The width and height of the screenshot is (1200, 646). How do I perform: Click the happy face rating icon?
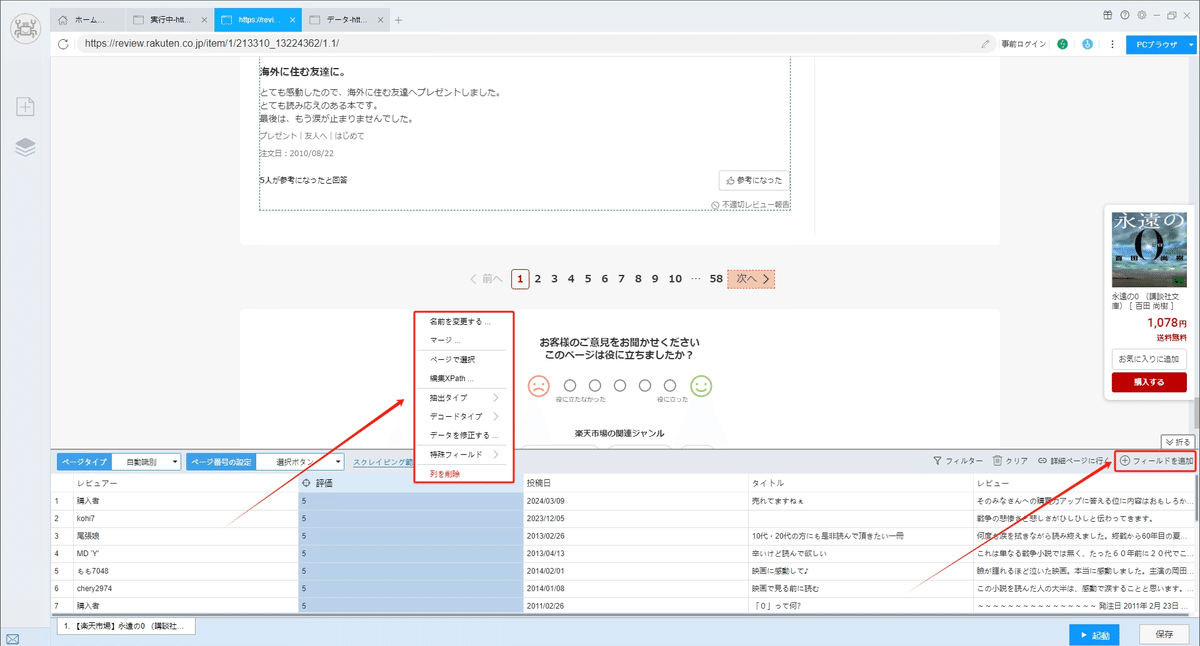[701, 385]
